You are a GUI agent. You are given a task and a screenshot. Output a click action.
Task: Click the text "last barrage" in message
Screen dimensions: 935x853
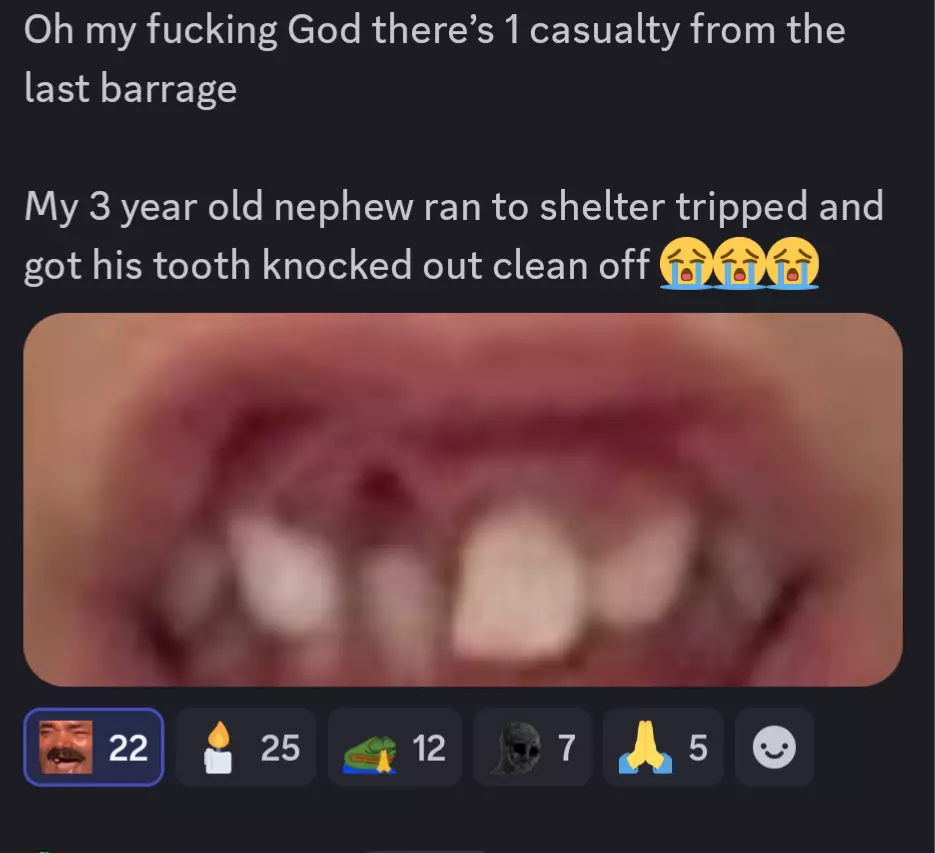(131, 88)
